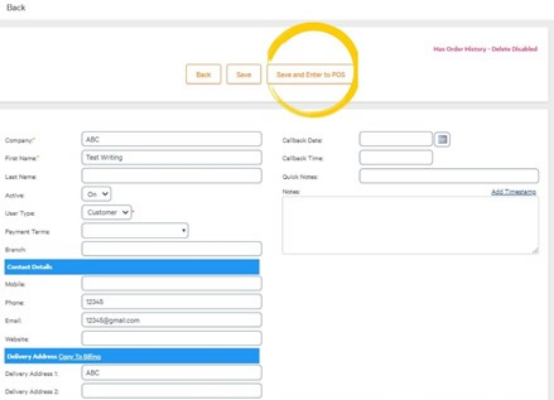The image size is (554, 400).
Task: Click the Copy To Billing link
Action: point(79,357)
